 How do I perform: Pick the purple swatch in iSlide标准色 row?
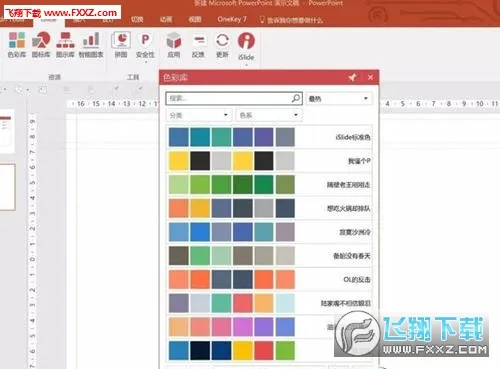[264, 137]
